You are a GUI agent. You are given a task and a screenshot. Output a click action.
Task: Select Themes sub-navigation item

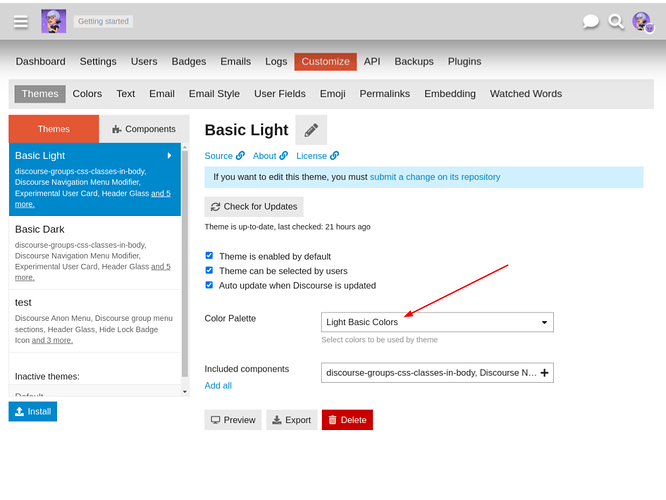point(40,94)
